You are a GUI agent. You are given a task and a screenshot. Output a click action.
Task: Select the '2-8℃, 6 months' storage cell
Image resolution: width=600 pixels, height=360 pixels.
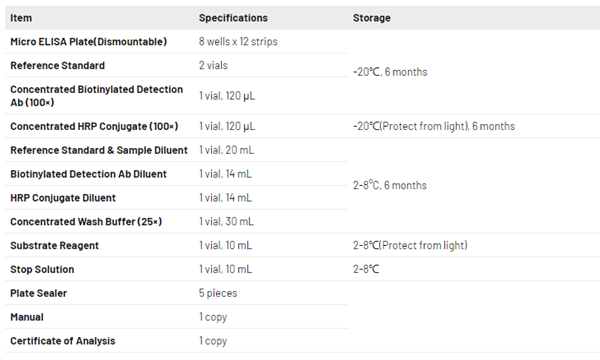coord(390,185)
